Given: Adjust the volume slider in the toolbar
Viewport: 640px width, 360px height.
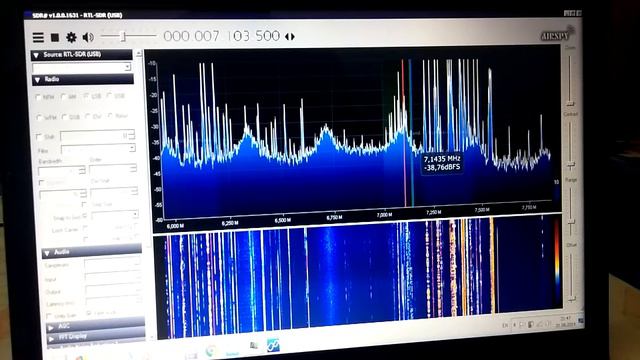Looking at the screenshot, I should (x=129, y=36).
